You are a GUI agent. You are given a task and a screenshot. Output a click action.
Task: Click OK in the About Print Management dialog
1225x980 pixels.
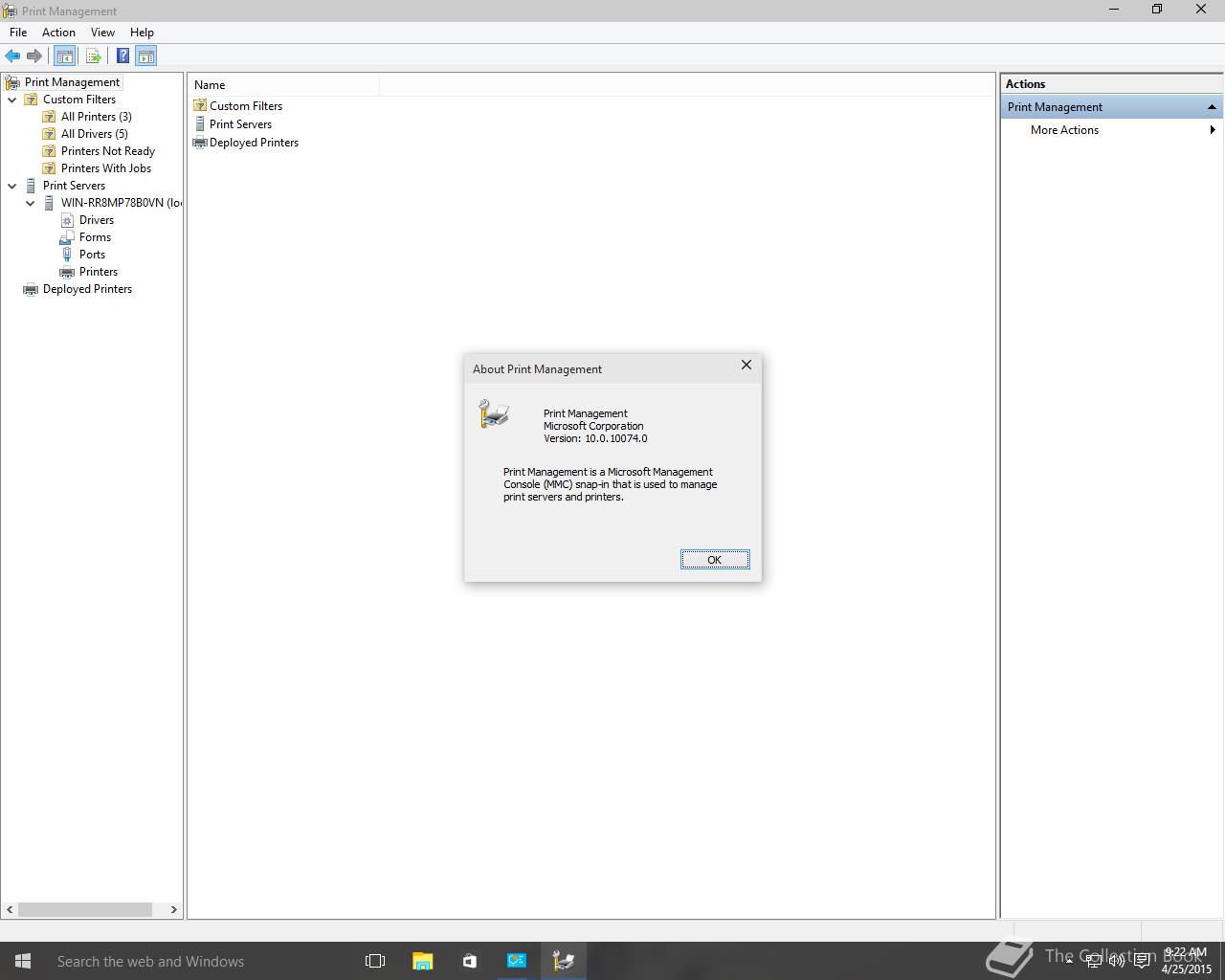click(715, 560)
